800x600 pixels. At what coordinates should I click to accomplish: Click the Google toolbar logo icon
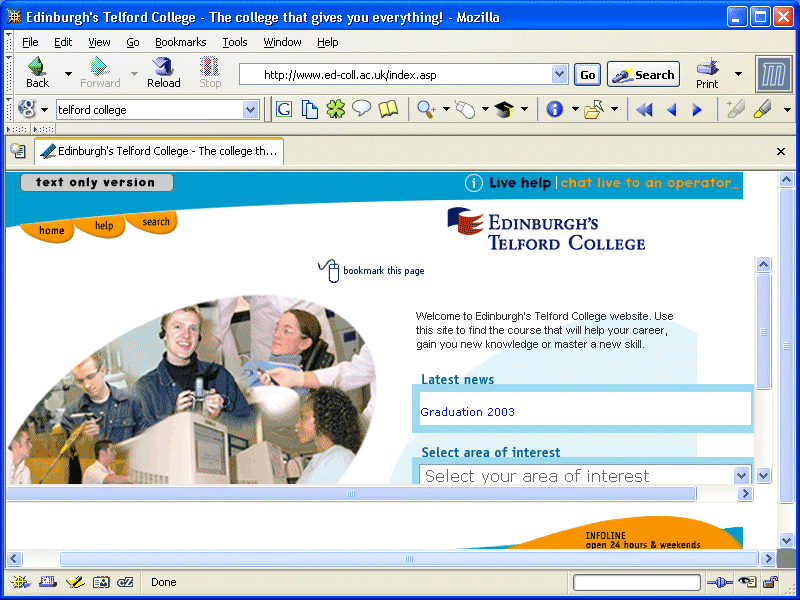coord(26,109)
